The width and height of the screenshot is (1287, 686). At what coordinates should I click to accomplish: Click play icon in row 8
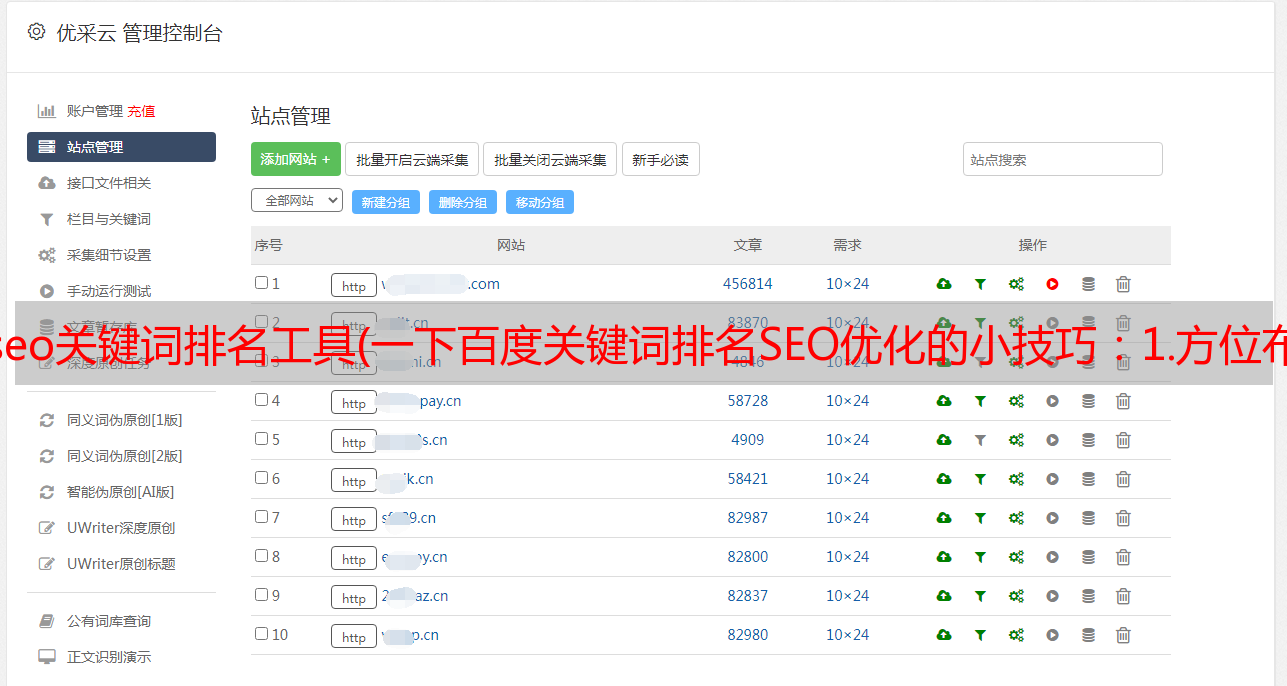click(x=1052, y=557)
